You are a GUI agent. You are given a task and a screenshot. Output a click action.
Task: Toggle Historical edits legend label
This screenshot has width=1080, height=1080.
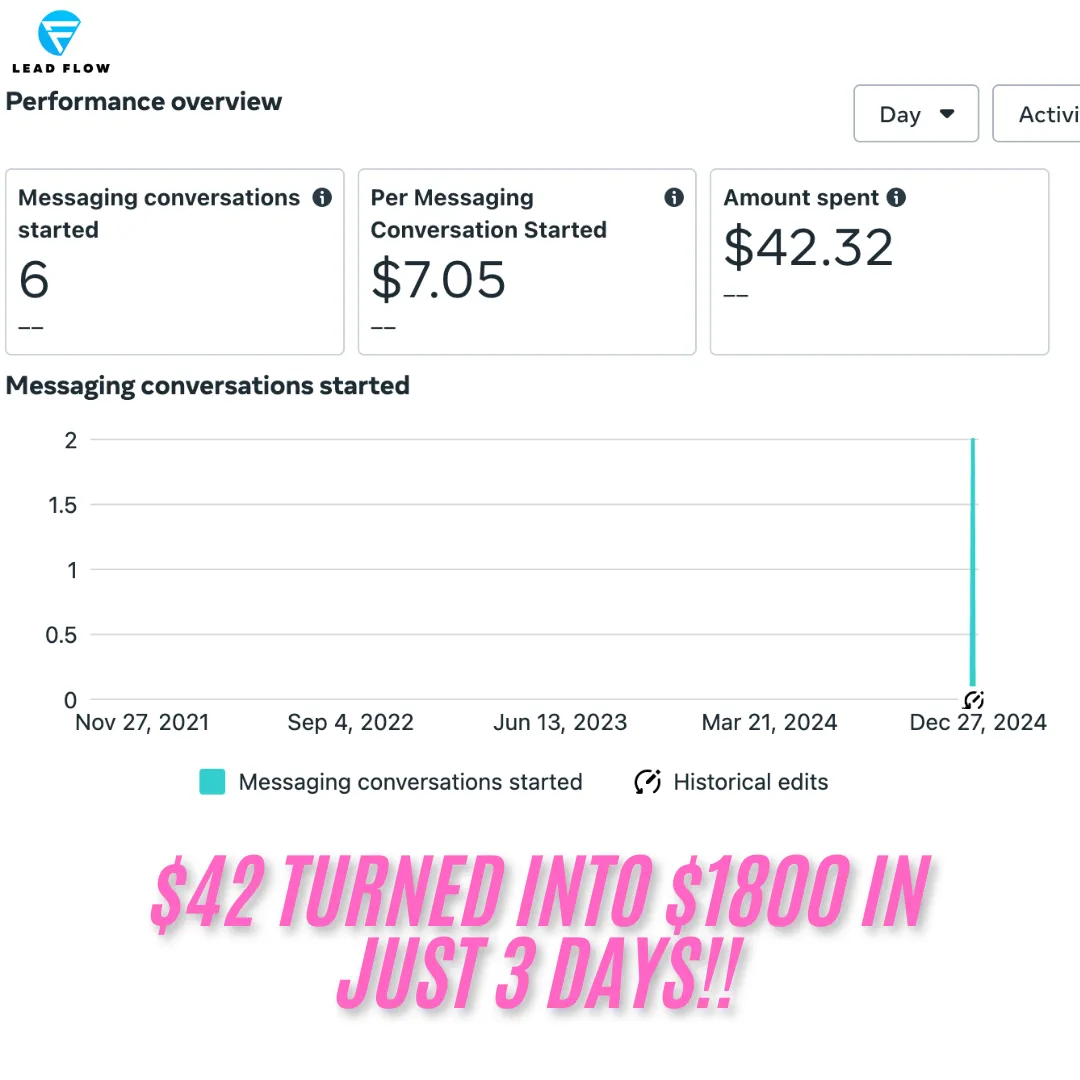pyautogui.click(x=751, y=782)
